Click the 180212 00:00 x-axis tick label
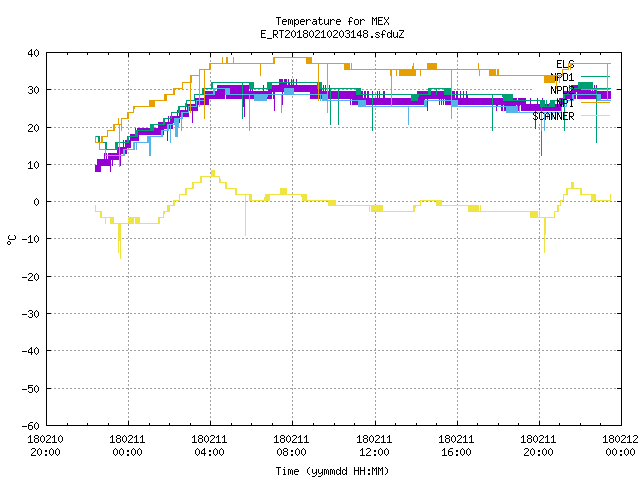640x480 pixels. coord(620,446)
